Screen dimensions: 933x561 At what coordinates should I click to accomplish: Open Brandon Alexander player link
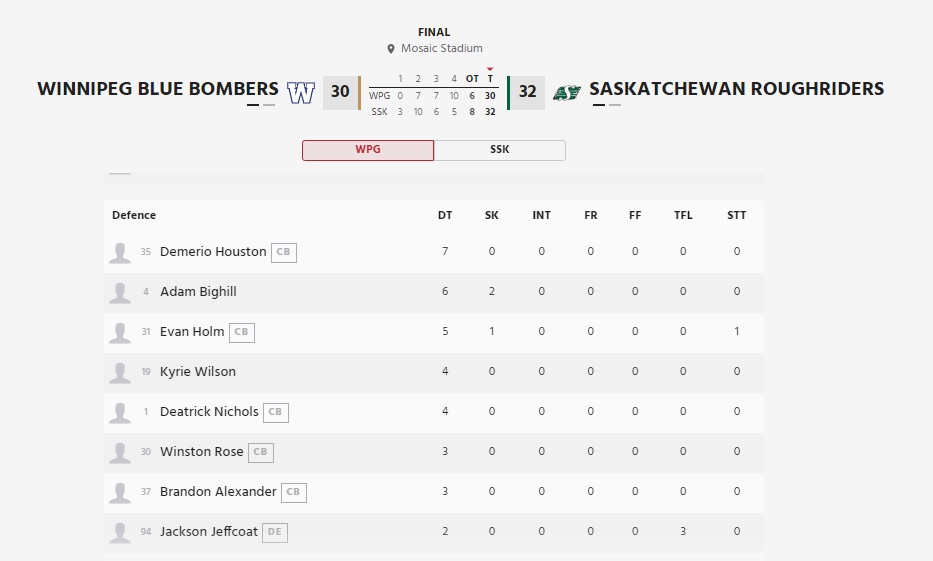tap(218, 492)
